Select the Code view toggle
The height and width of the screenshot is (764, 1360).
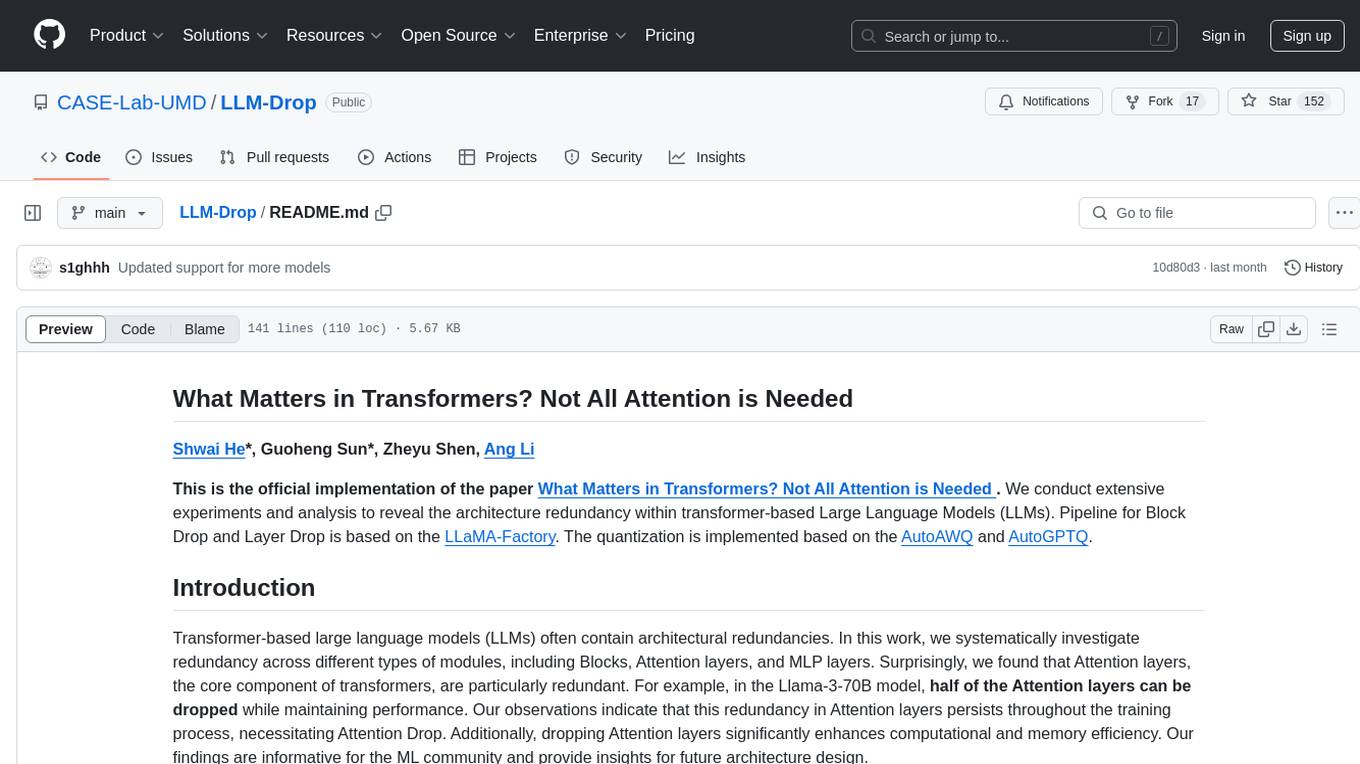(x=138, y=329)
